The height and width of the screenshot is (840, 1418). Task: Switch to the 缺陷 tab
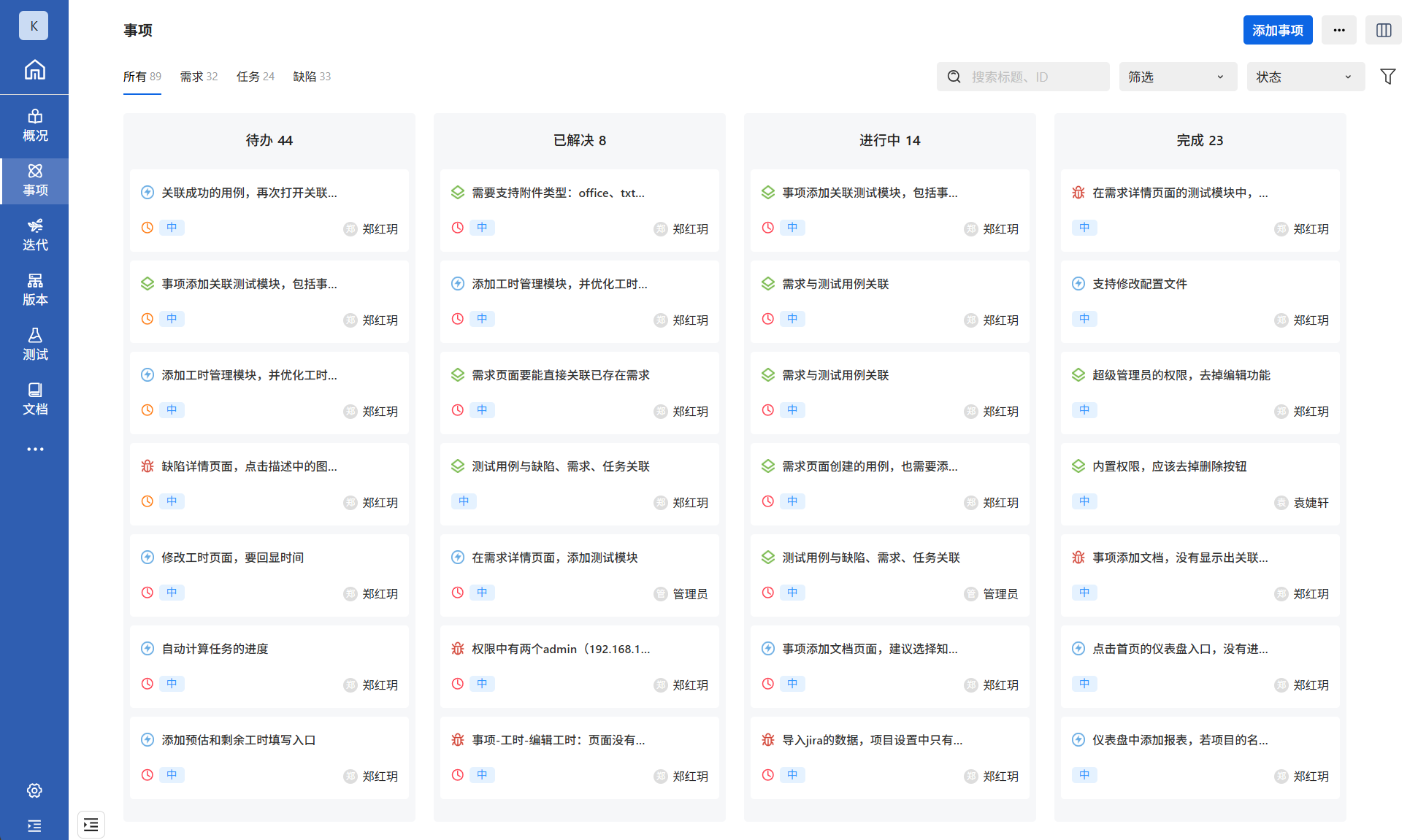(312, 77)
